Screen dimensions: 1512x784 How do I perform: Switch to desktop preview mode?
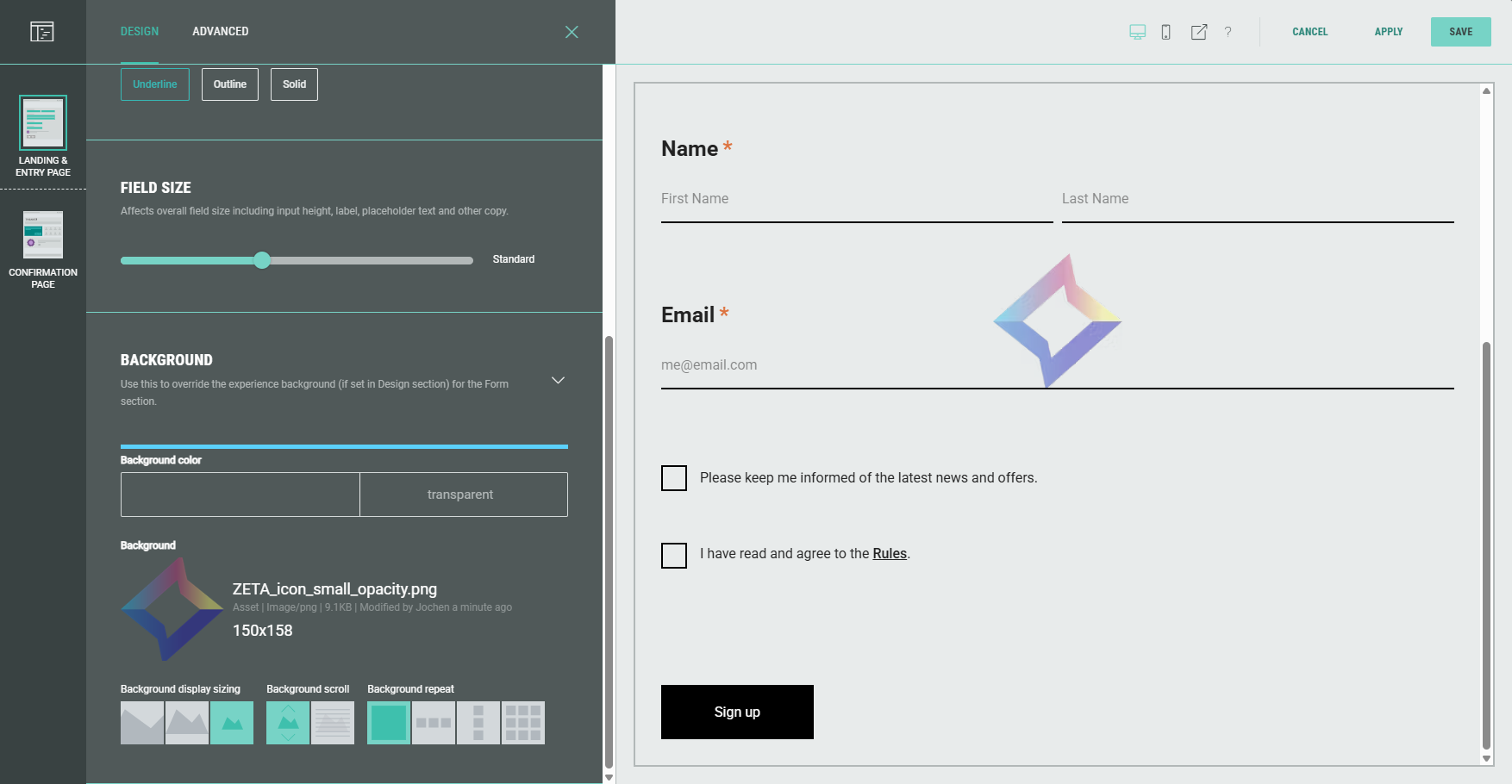[1137, 32]
